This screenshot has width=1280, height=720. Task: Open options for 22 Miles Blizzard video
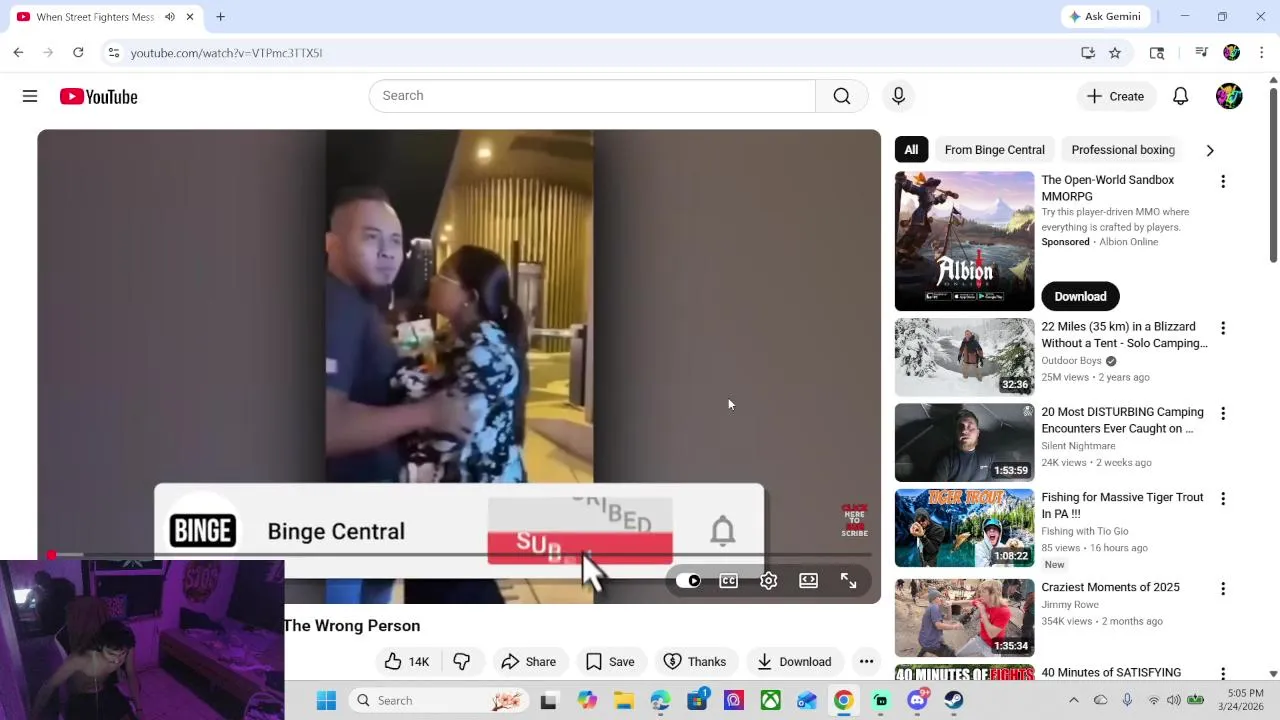click(x=1222, y=328)
